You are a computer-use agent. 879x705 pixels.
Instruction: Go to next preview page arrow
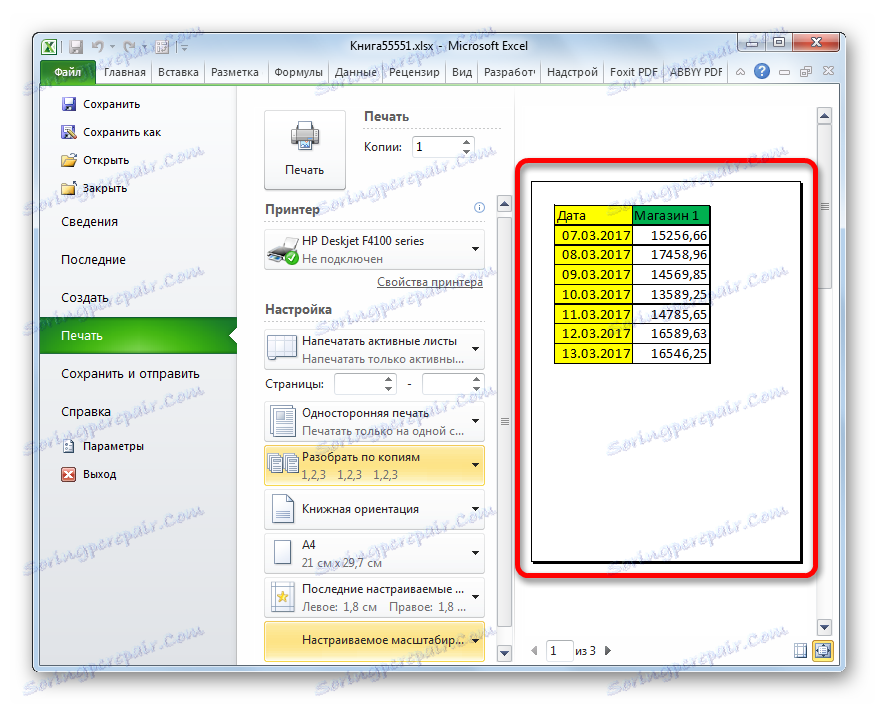608,651
